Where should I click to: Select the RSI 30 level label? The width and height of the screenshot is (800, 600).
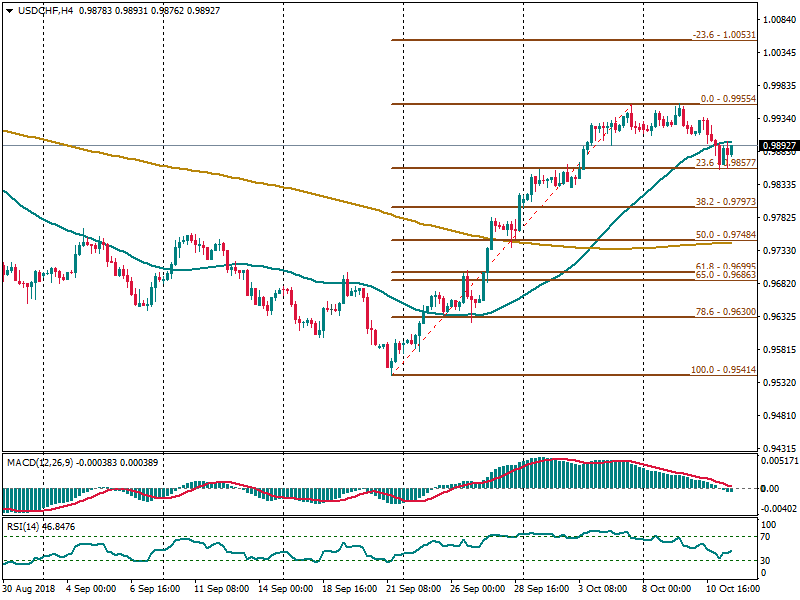coord(765,561)
